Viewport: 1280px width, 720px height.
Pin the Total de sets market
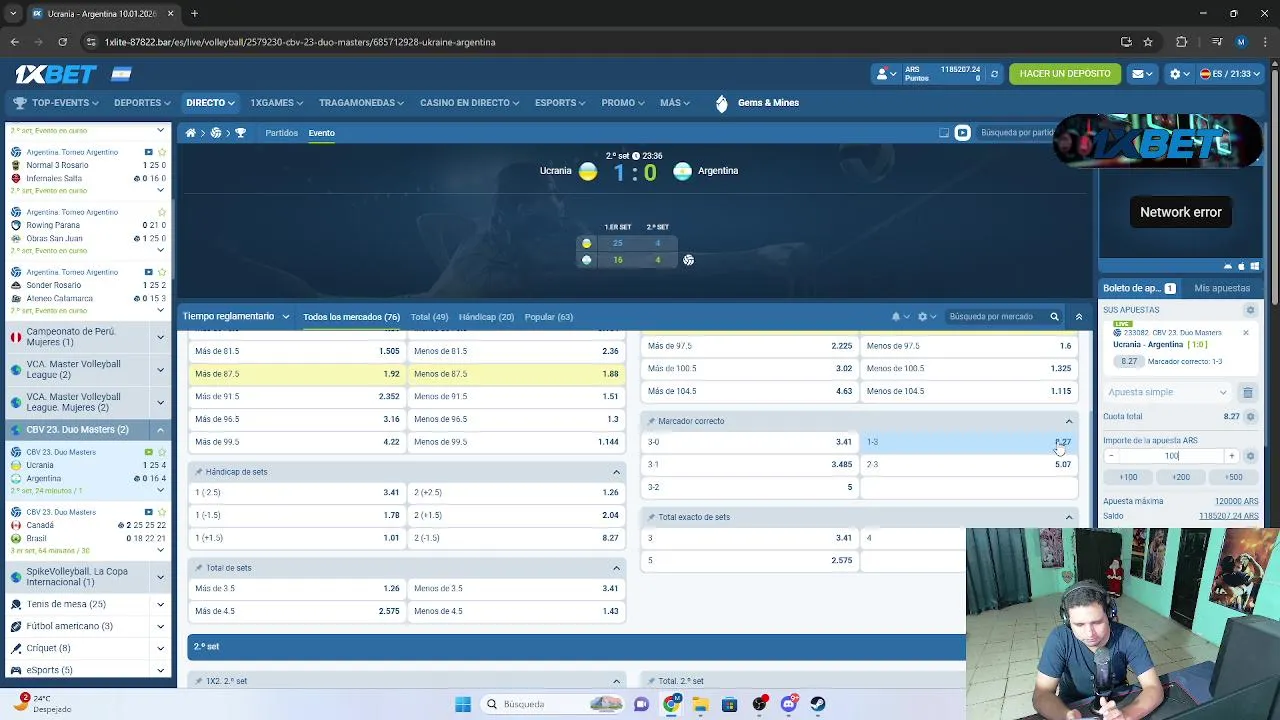tap(199, 568)
